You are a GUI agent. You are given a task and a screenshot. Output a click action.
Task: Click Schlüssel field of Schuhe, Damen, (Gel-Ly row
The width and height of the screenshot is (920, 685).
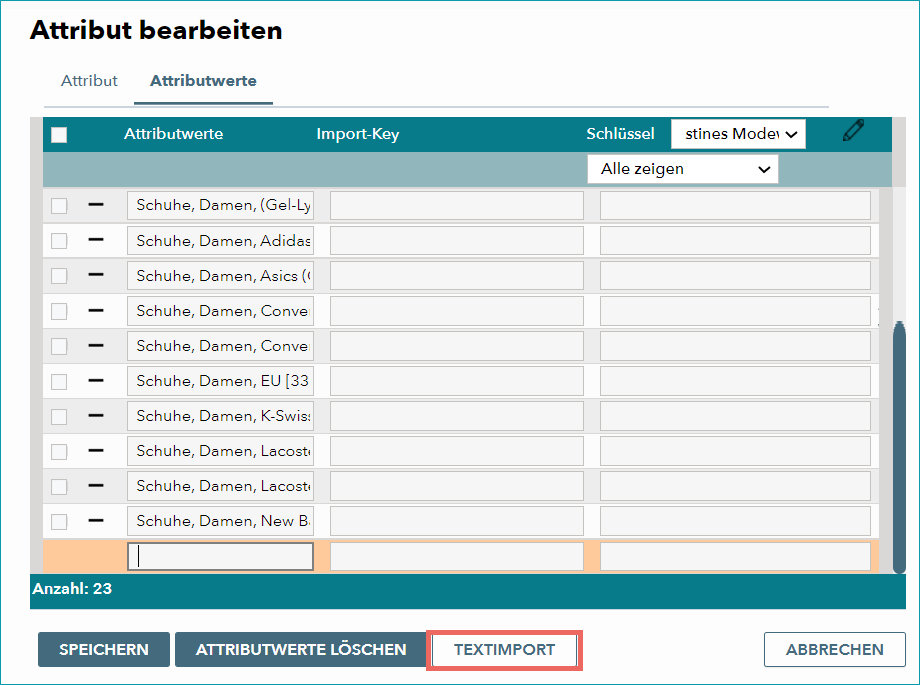coord(735,205)
